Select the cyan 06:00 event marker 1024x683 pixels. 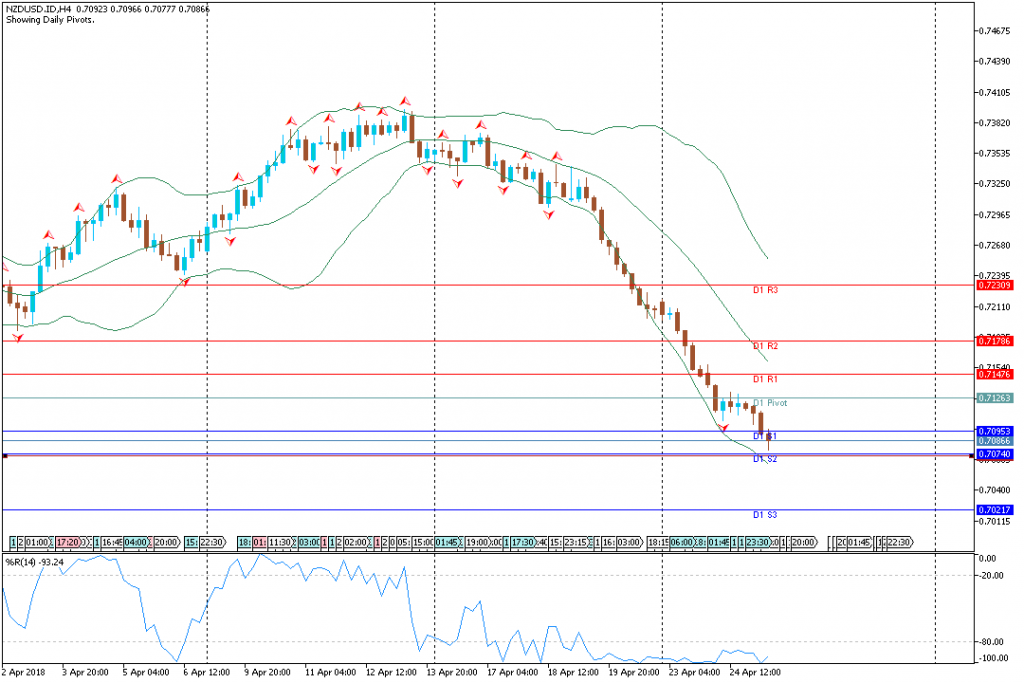pyautogui.click(x=682, y=542)
